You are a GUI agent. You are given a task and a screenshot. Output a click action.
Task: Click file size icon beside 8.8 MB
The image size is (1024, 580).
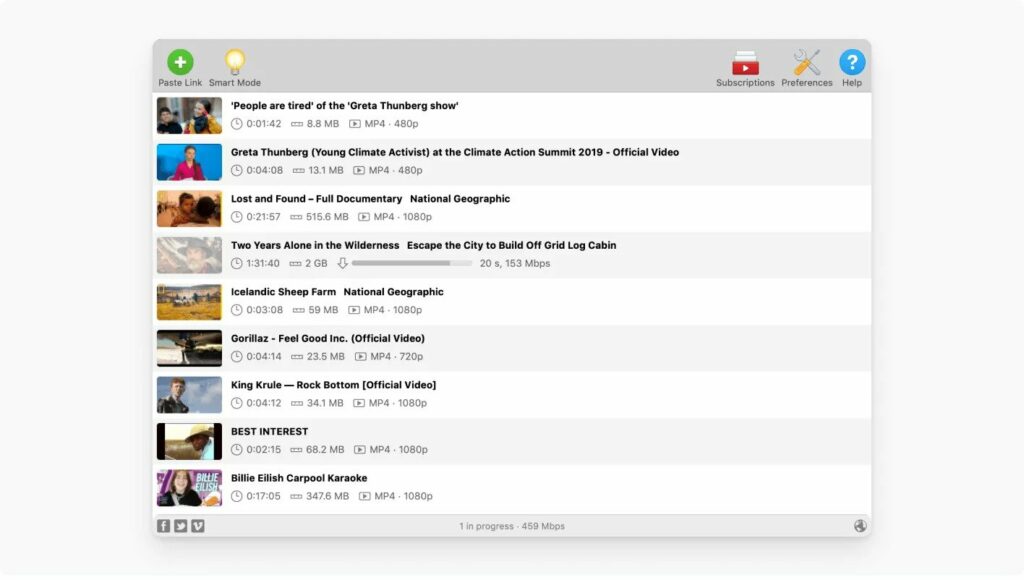(297, 124)
